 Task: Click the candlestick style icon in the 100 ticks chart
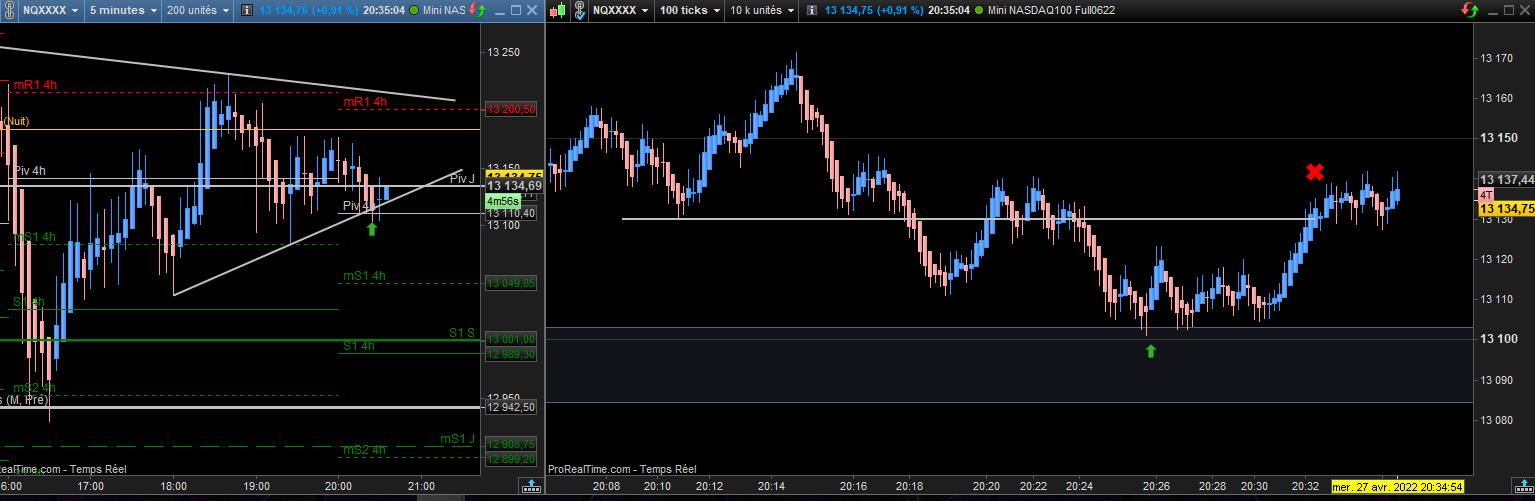[x=557, y=10]
